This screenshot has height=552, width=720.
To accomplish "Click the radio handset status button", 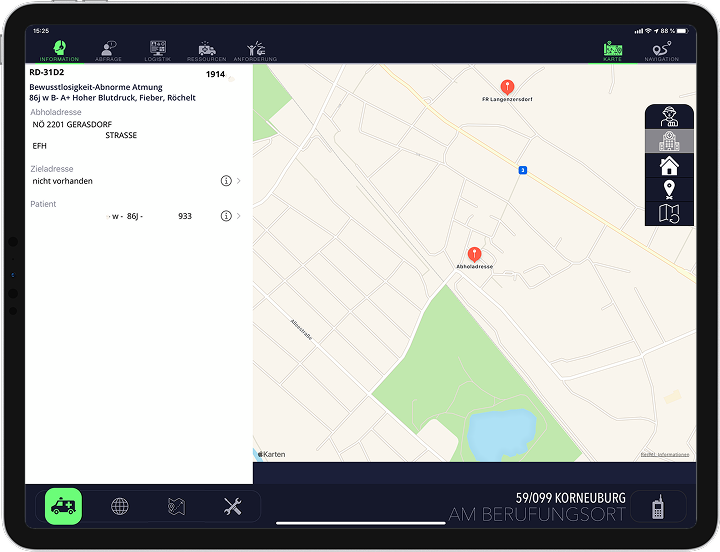I will [658, 507].
